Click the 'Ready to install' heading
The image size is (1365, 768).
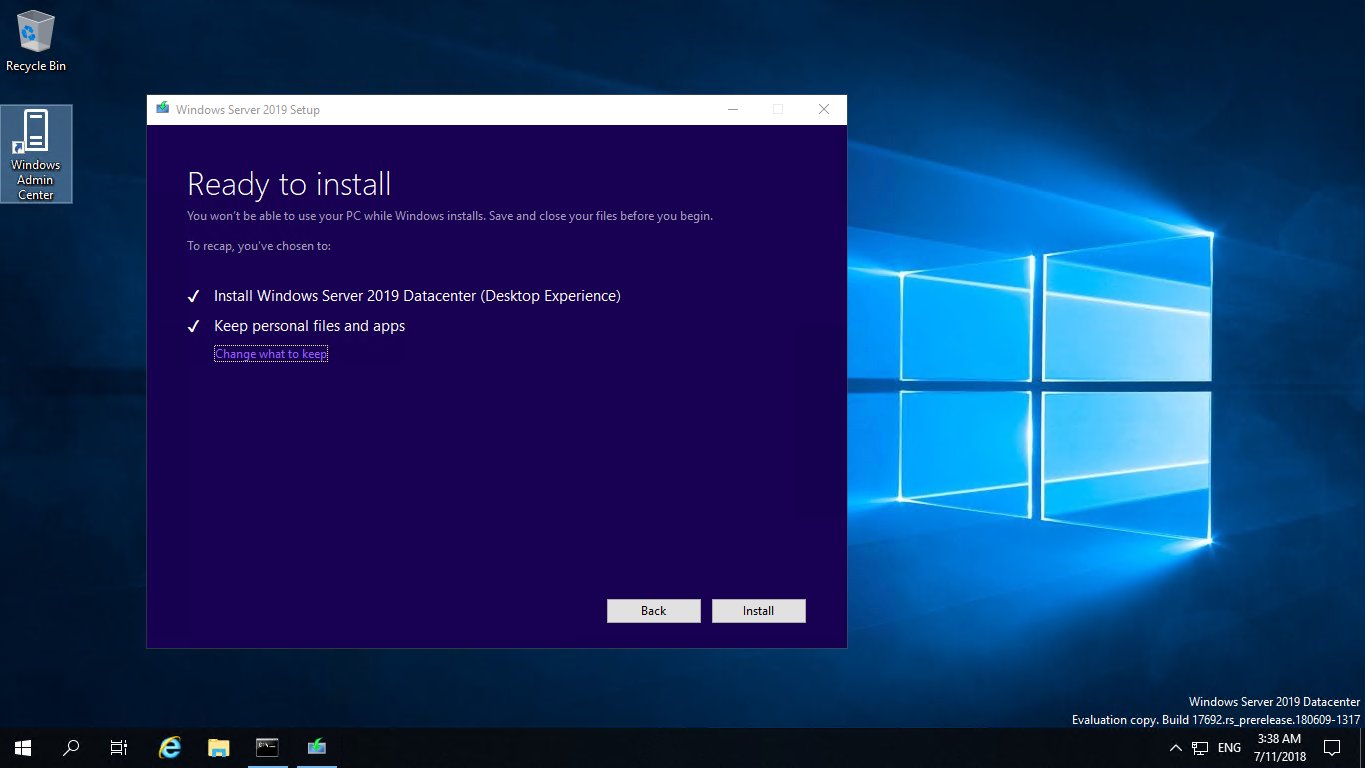coord(289,184)
